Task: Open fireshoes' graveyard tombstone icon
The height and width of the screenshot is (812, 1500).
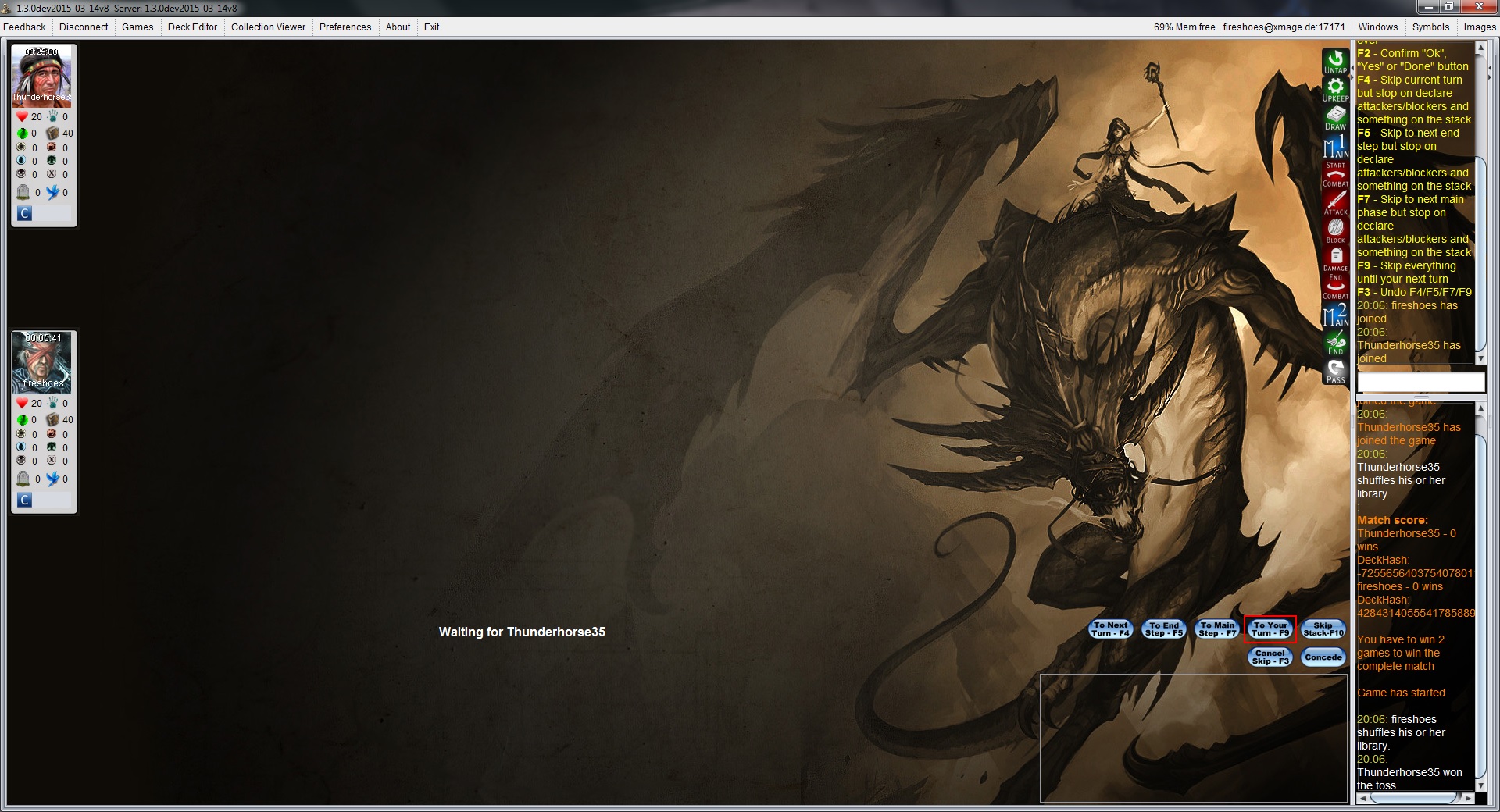Action: (x=23, y=479)
